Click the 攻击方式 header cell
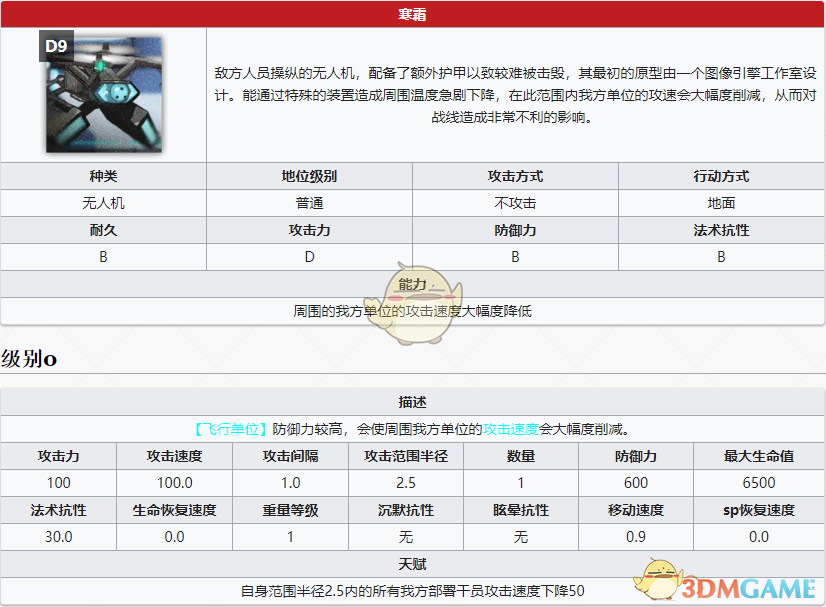 click(x=515, y=176)
